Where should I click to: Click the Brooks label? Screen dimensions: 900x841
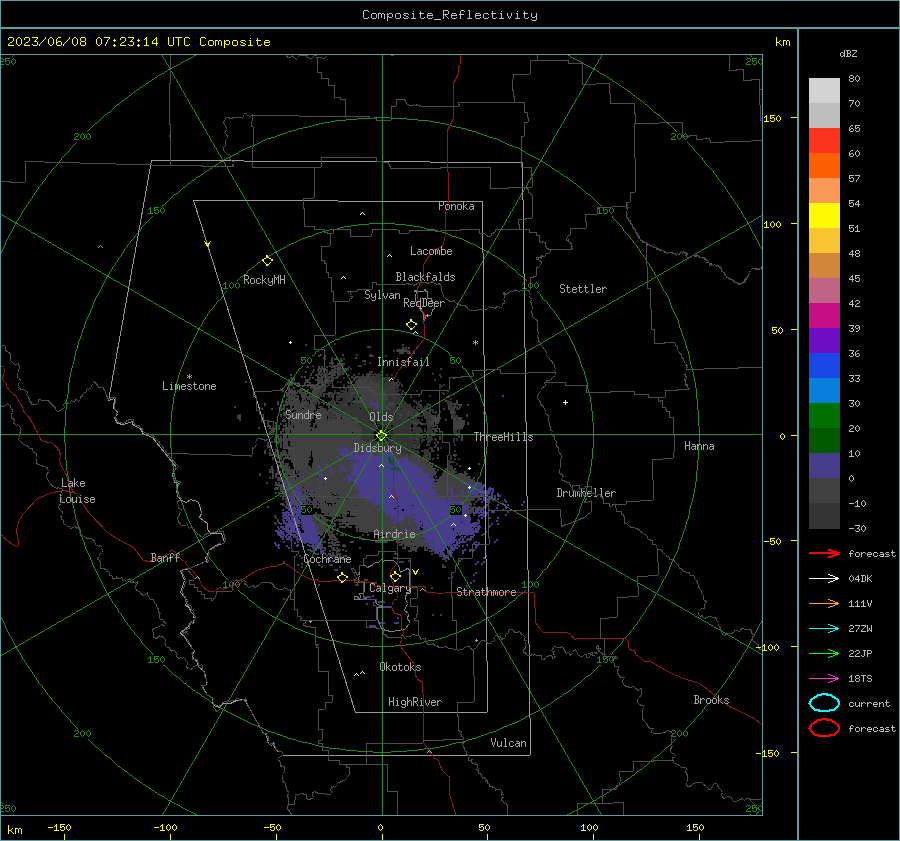point(711,700)
